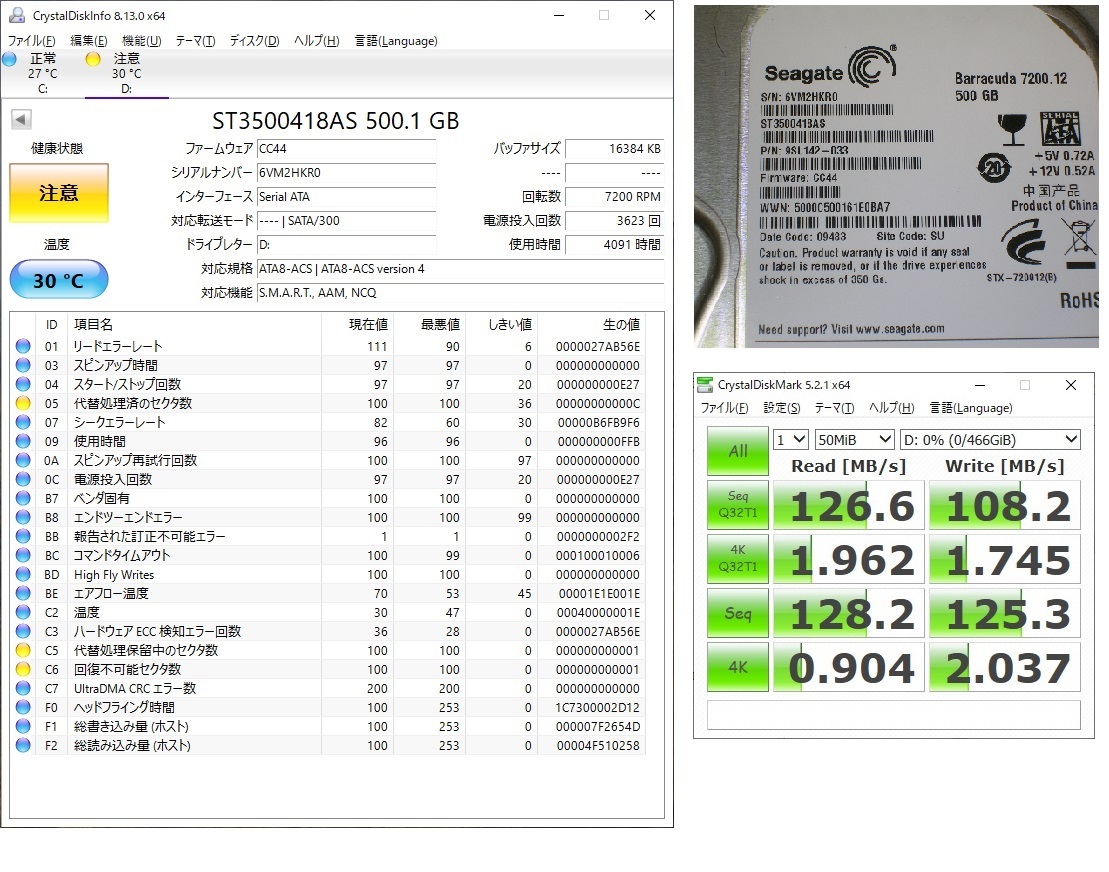Click the CrystalDiskInfo title bar app icon

click(16, 15)
